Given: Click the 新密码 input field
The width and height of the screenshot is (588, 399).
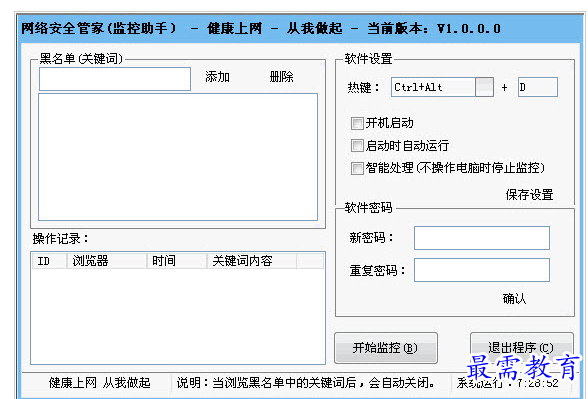Looking at the screenshot, I should [x=482, y=238].
